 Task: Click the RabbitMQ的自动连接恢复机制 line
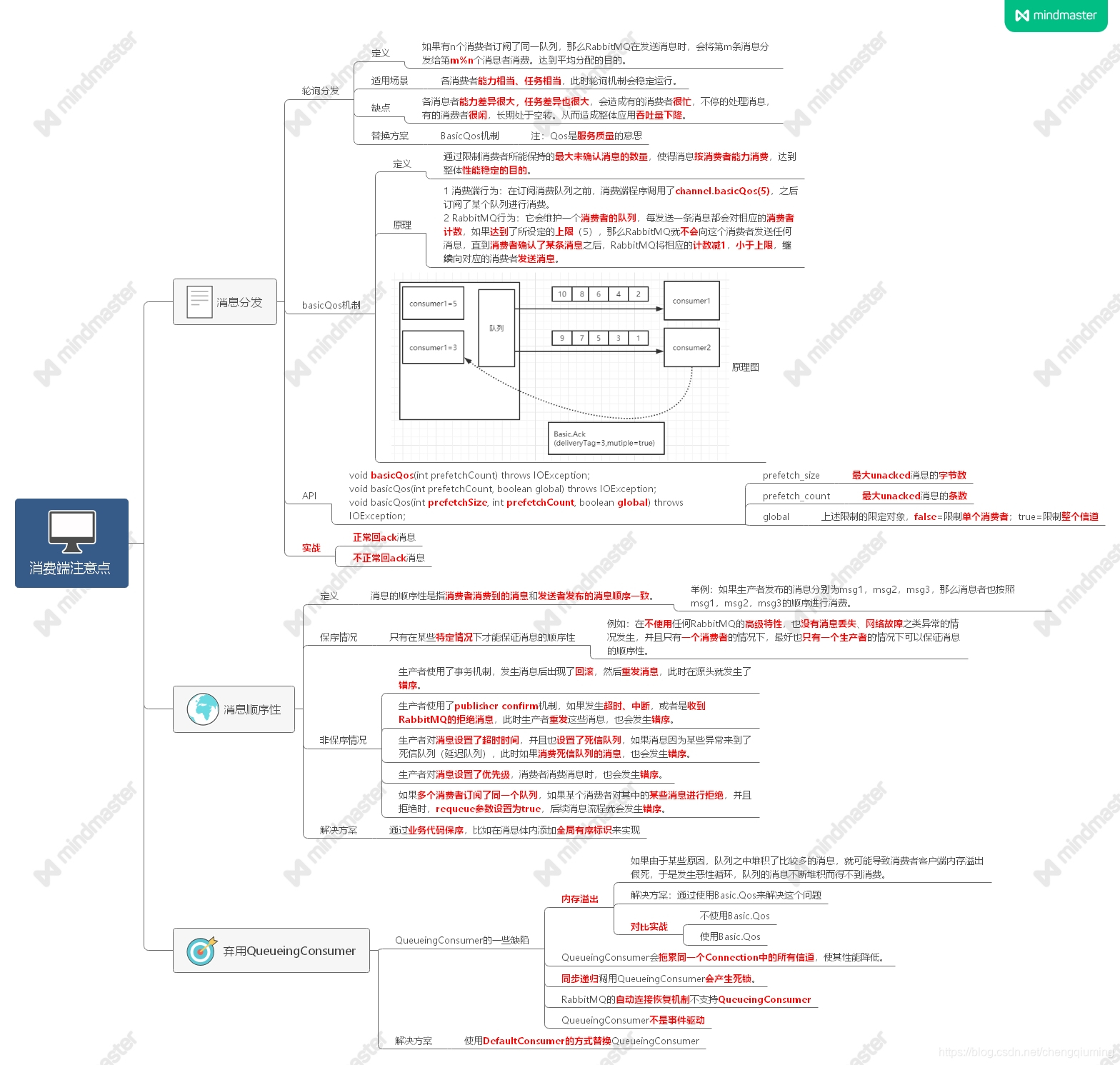[x=686, y=999]
